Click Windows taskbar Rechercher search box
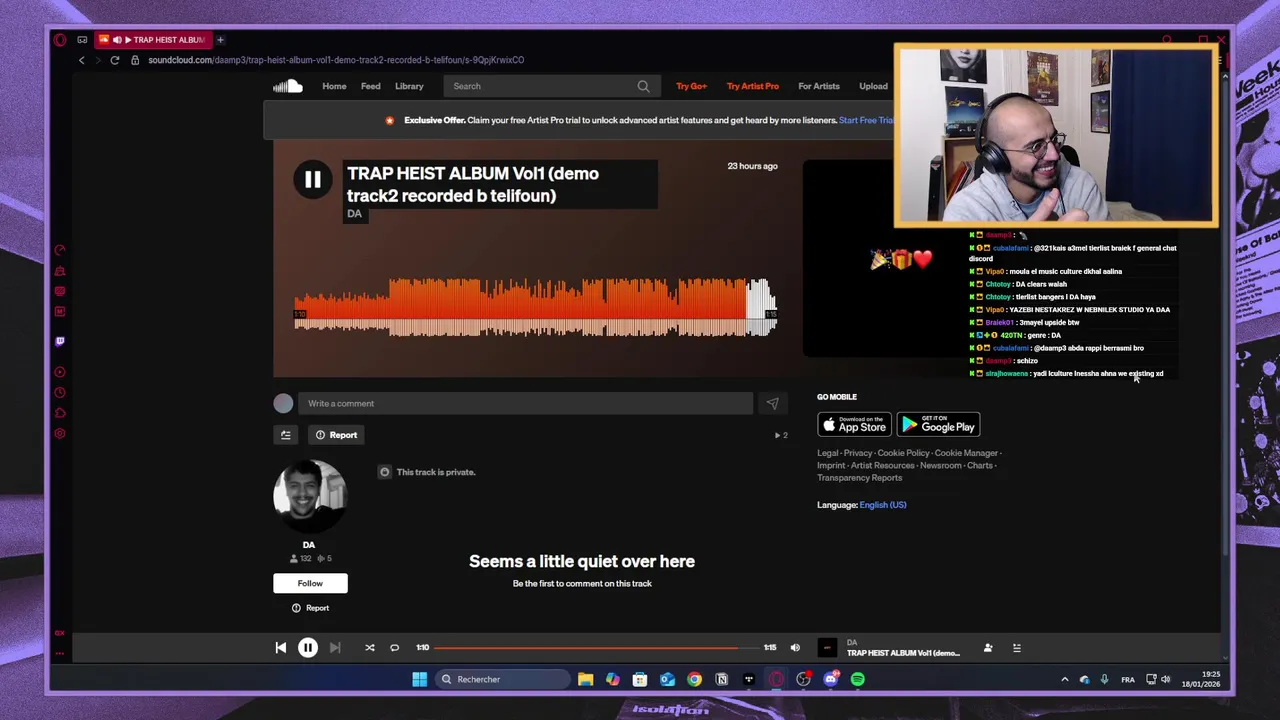1280x720 pixels. (x=501, y=679)
